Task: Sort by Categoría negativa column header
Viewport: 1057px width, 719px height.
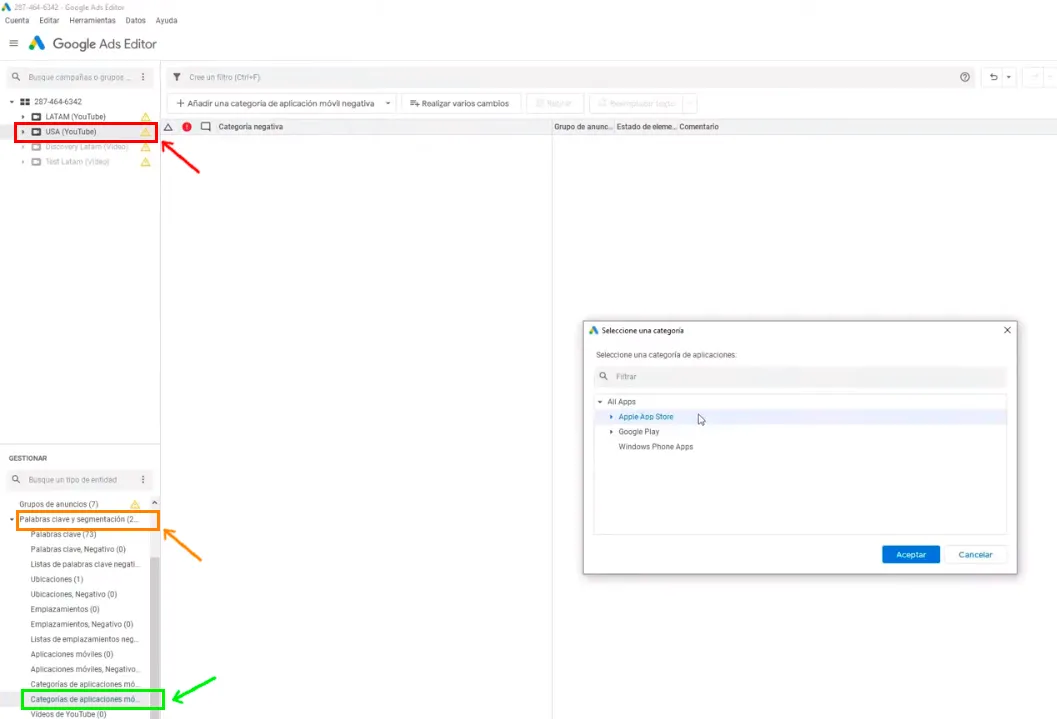Action: (250, 127)
